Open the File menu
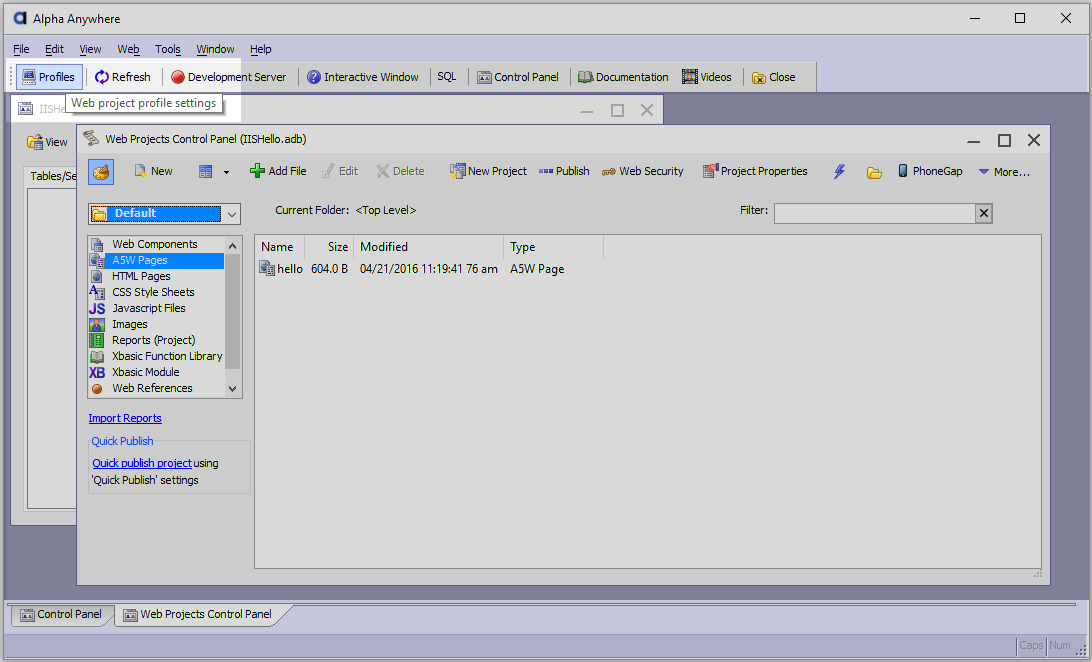This screenshot has height=662, width=1092. tap(21, 49)
